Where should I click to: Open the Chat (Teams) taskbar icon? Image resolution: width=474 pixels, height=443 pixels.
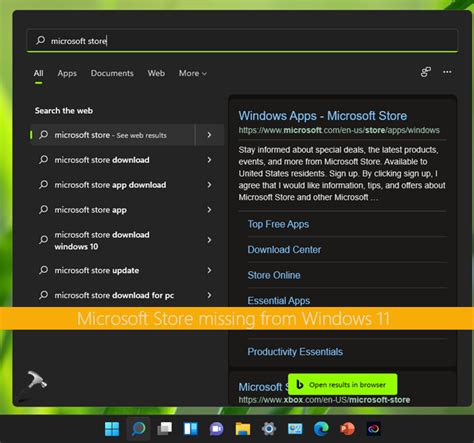pos(217,429)
